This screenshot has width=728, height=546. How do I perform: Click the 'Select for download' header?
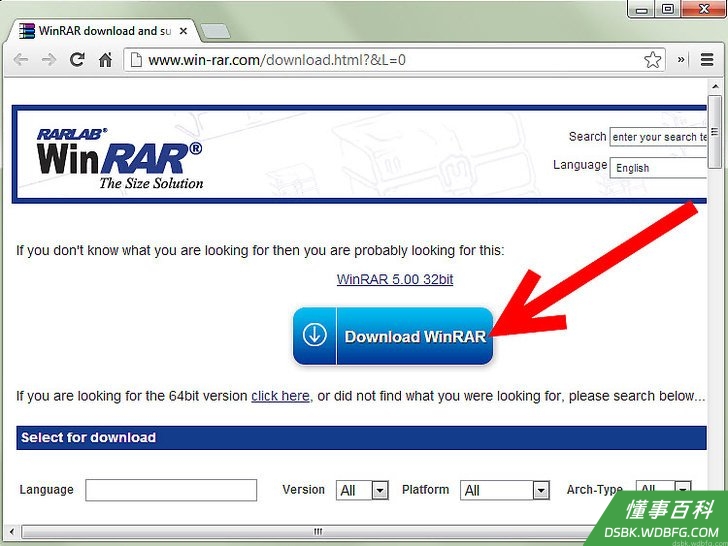pyautogui.click(x=361, y=438)
